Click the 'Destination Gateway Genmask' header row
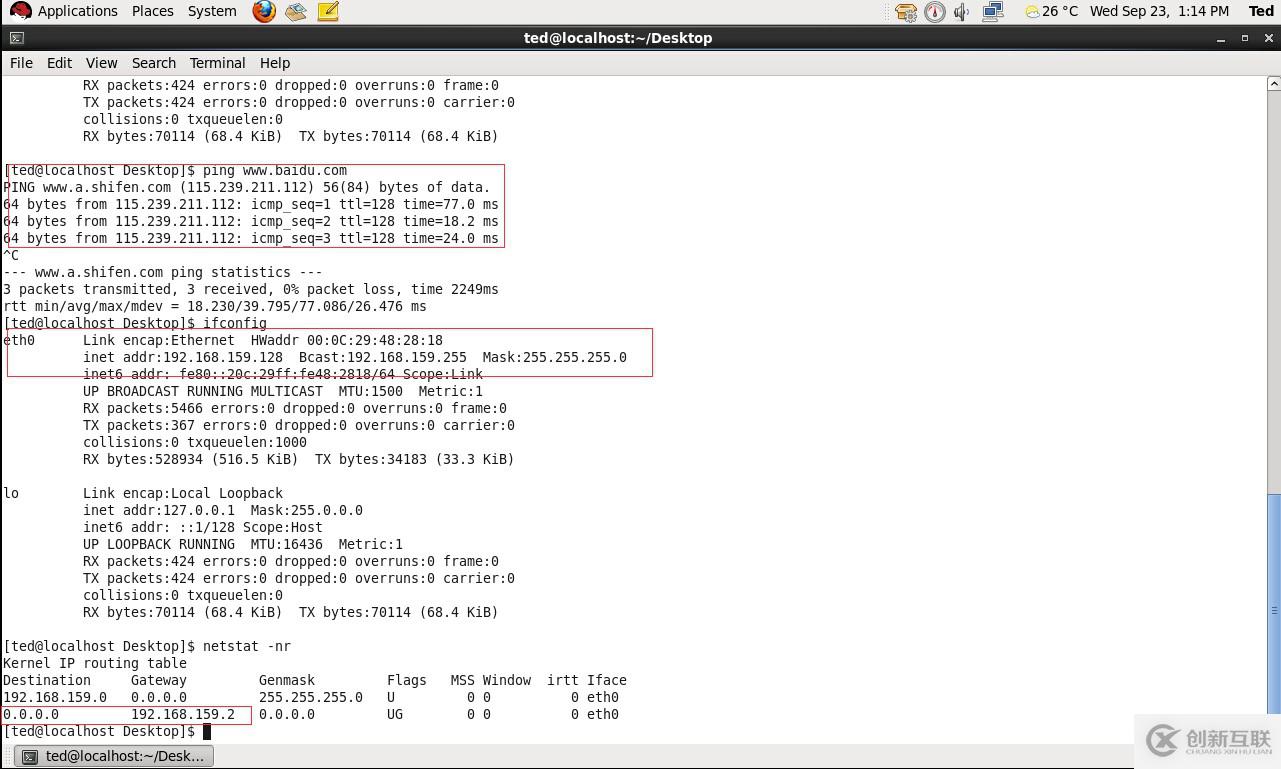The height and width of the screenshot is (769, 1281). point(315,680)
